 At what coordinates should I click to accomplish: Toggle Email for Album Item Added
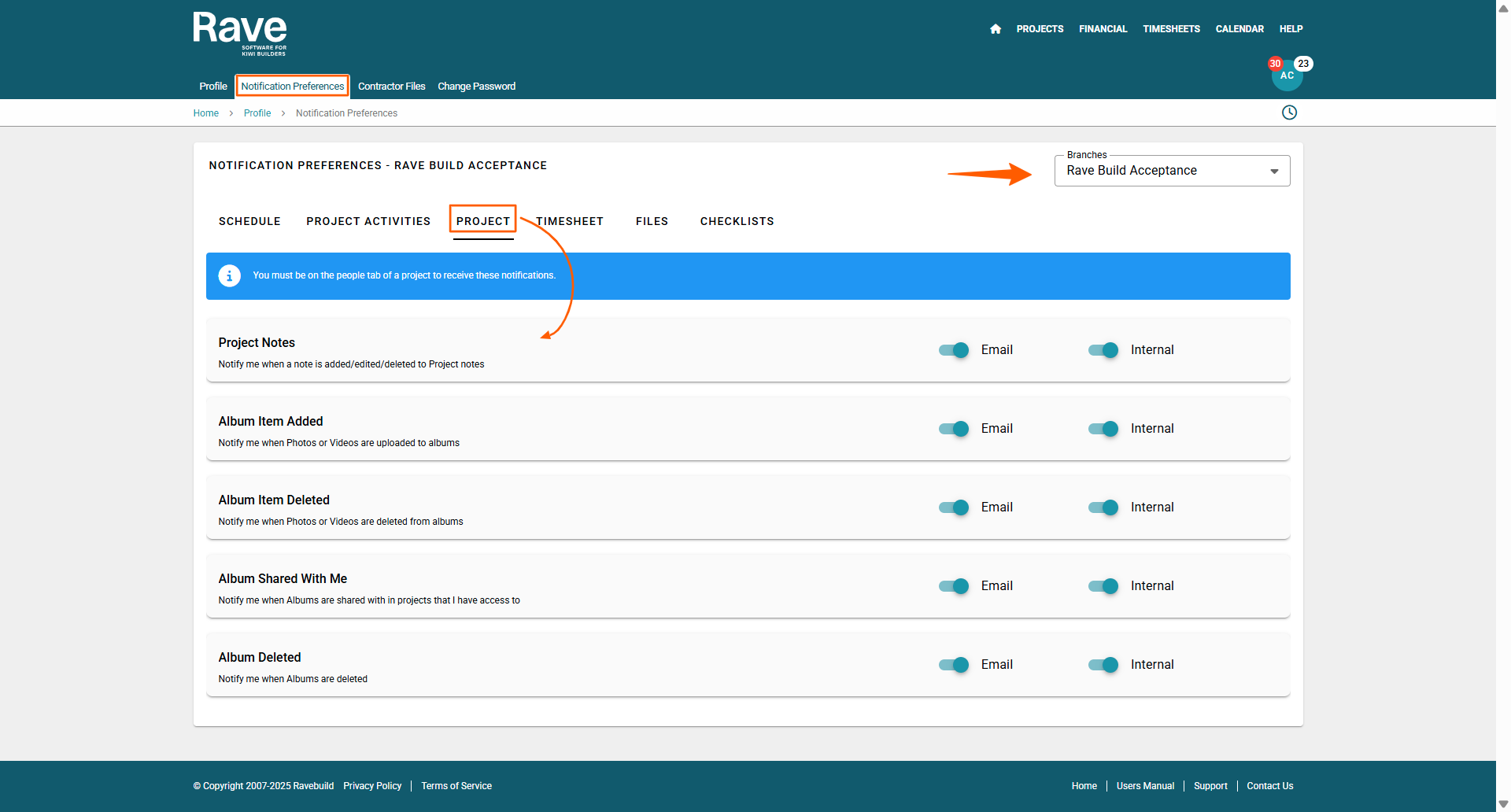(954, 429)
